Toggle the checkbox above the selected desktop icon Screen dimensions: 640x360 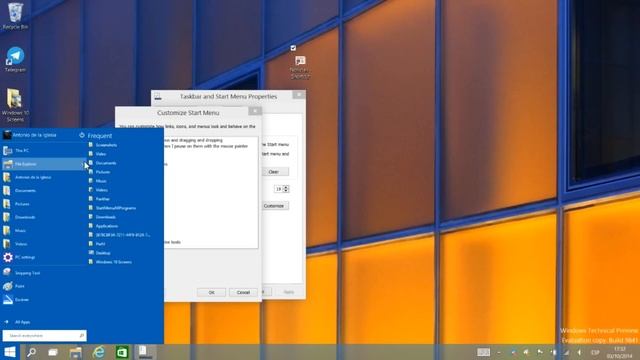coord(293,48)
